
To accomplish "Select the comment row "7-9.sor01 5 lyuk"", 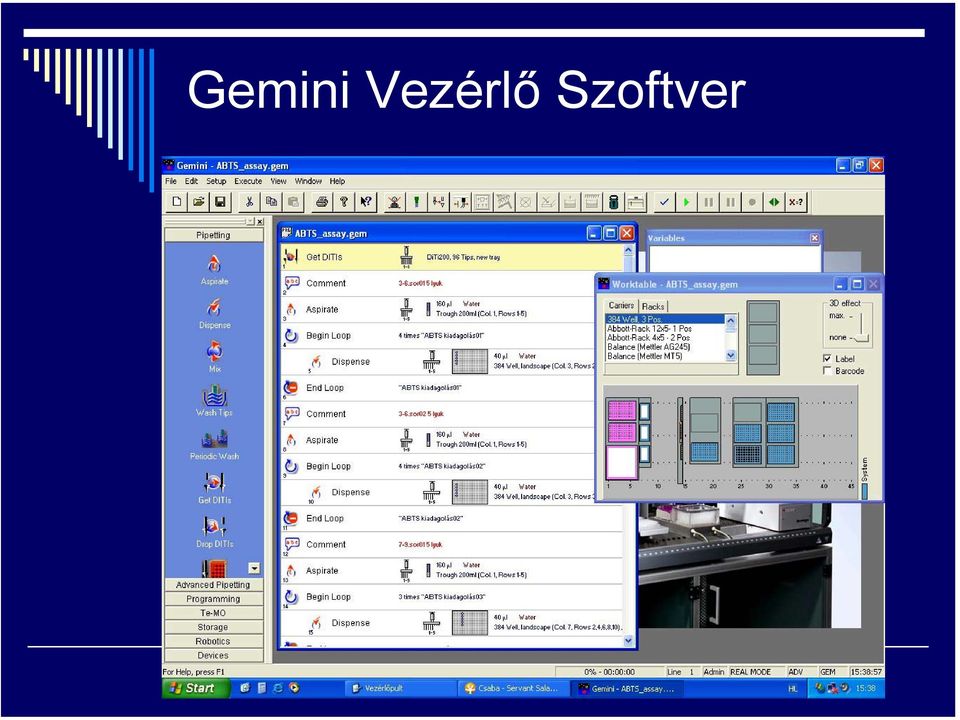I will coord(452,545).
